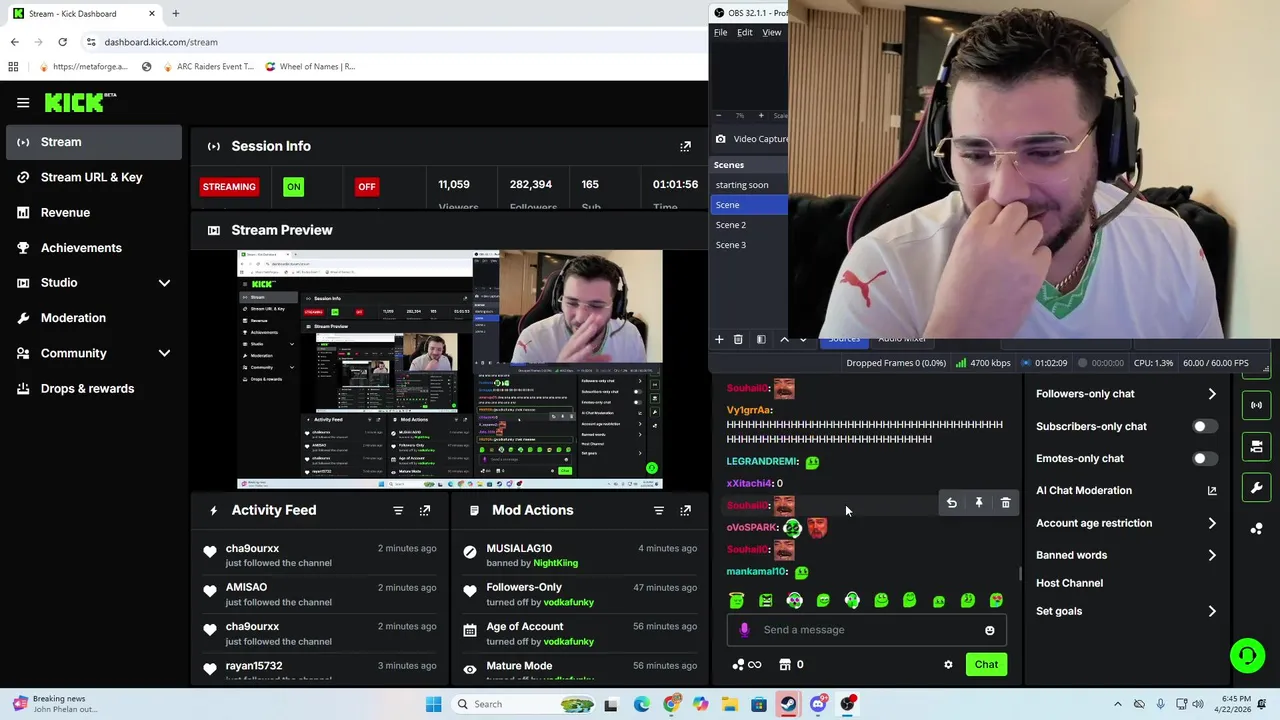Open the emoji picker in message box

tap(990, 630)
